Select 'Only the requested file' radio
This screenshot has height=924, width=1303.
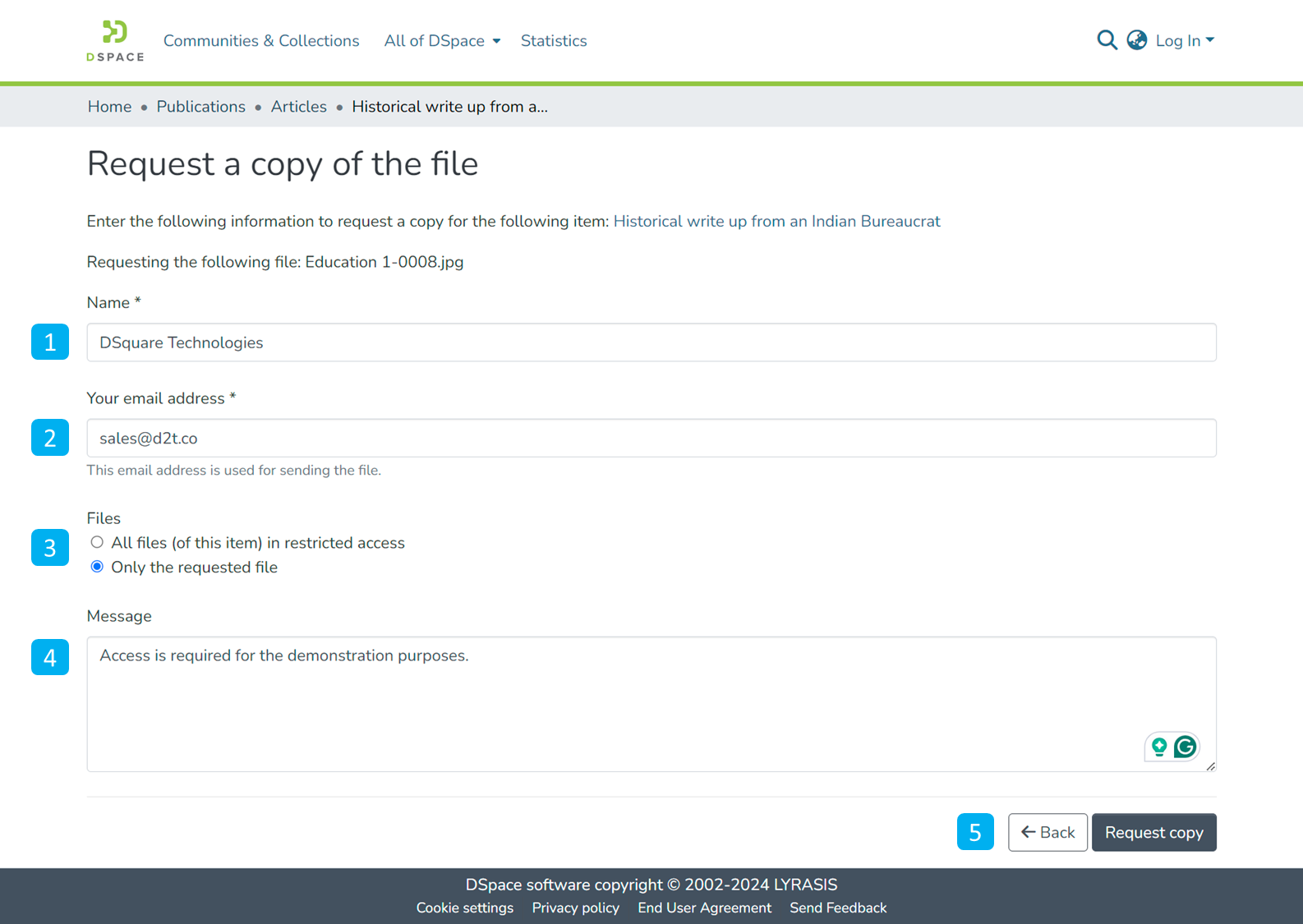97,567
